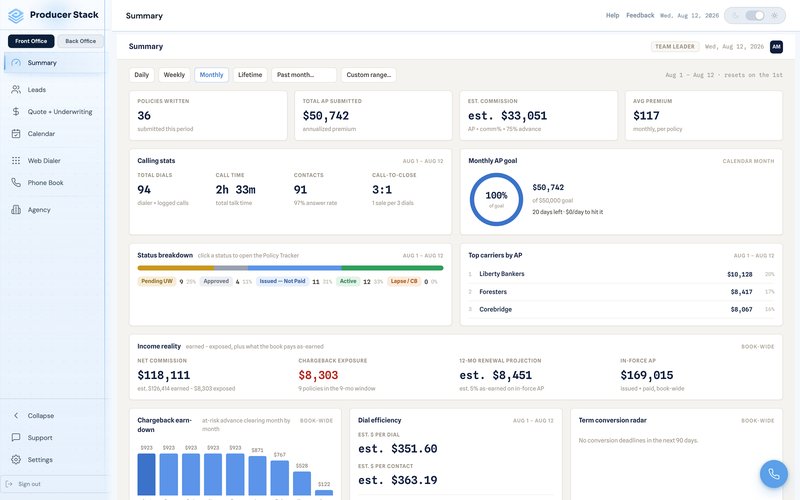The height and width of the screenshot is (500, 800).
Task: Select the Foresters carrier row
Action: [621, 292]
